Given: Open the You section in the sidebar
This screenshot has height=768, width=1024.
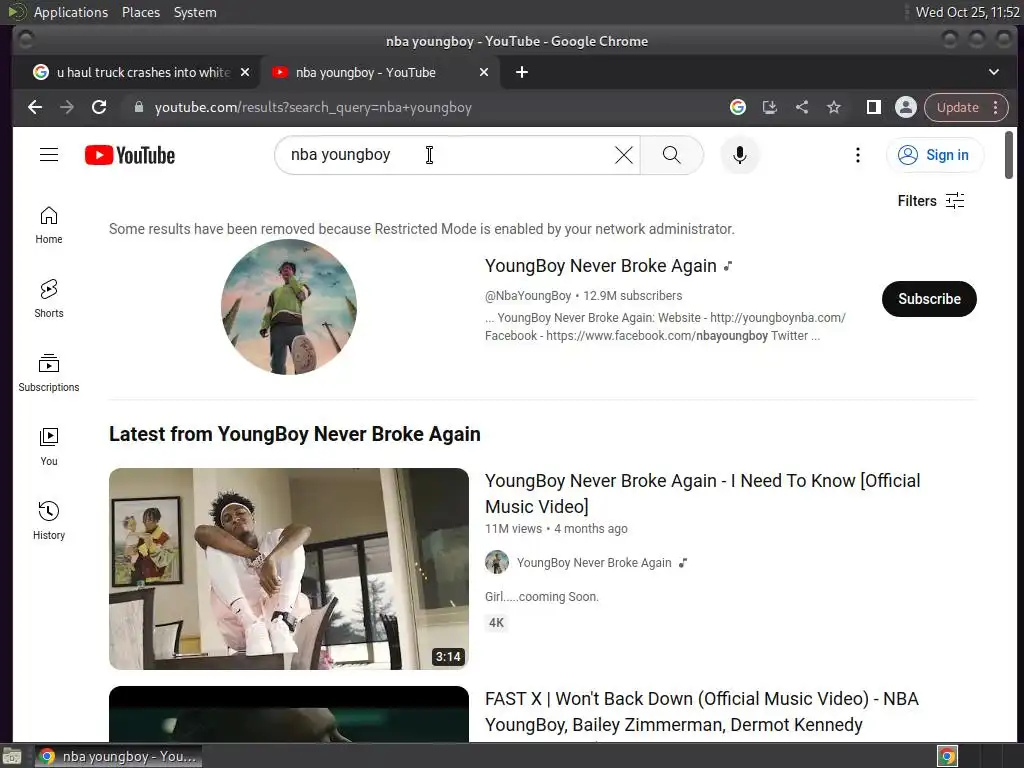Looking at the screenshot, I should point(49,447).
